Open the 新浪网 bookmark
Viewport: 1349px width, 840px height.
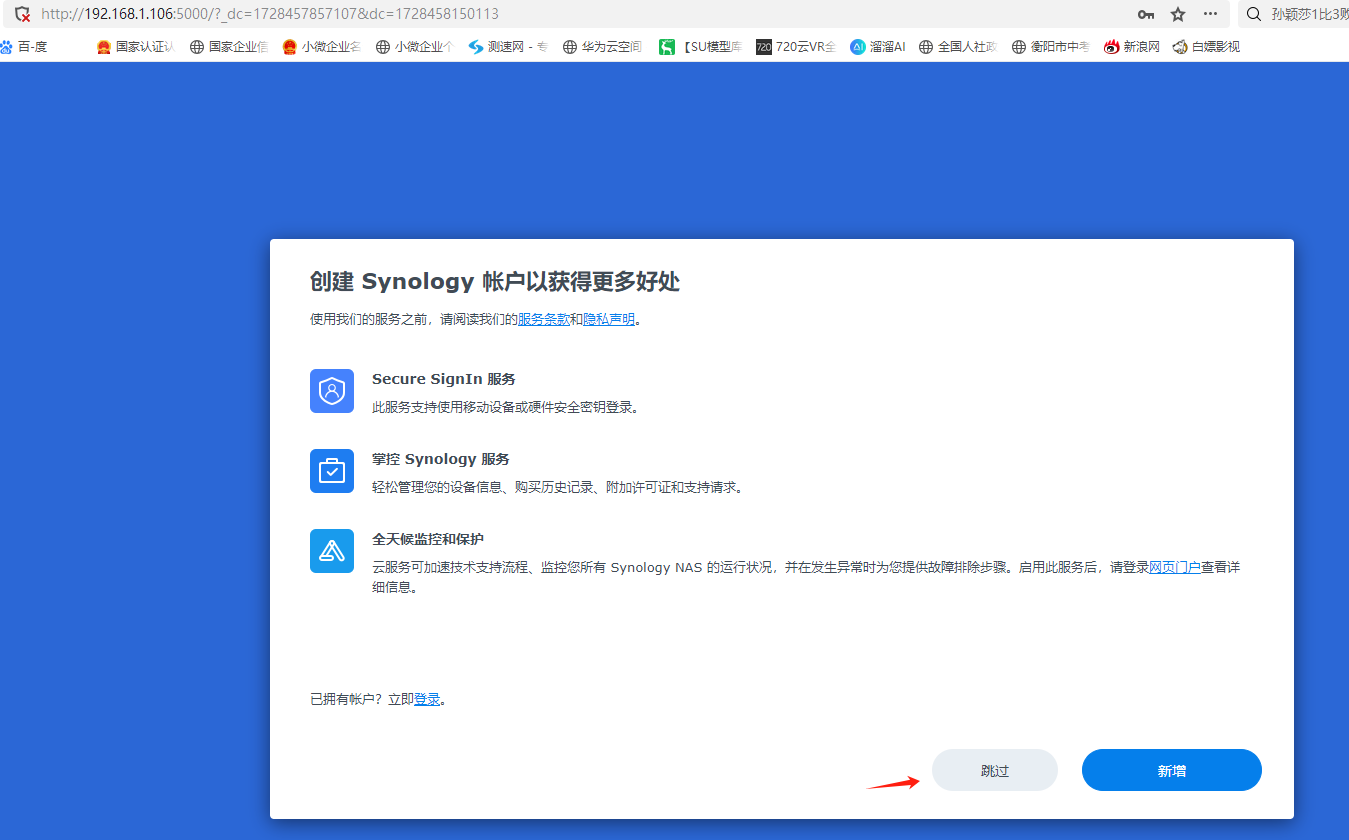coord(1132,46)
